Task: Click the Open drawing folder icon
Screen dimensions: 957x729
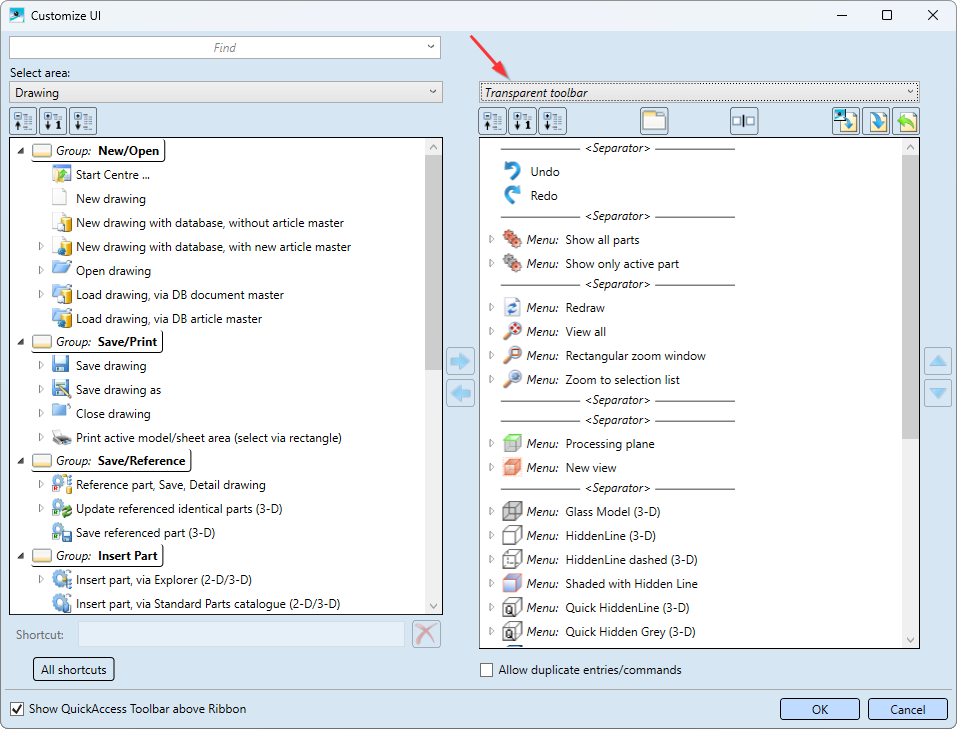Action: point(62,268)
